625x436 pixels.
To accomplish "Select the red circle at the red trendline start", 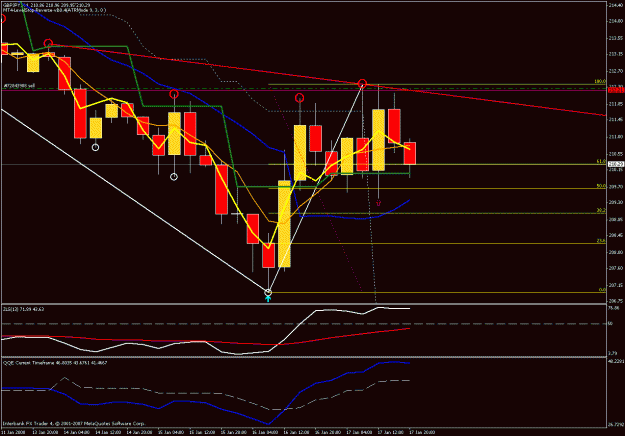I will 48,43.
